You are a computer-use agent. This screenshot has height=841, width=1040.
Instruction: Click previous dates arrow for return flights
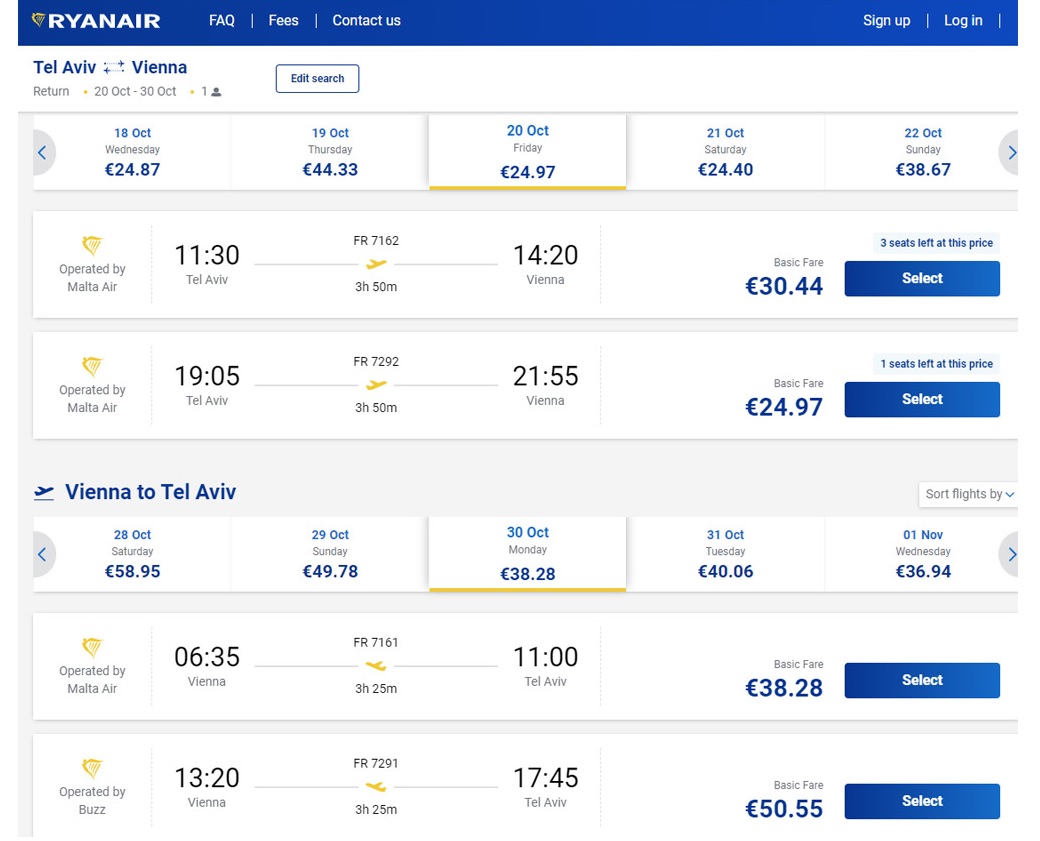[x=43, y=555]
